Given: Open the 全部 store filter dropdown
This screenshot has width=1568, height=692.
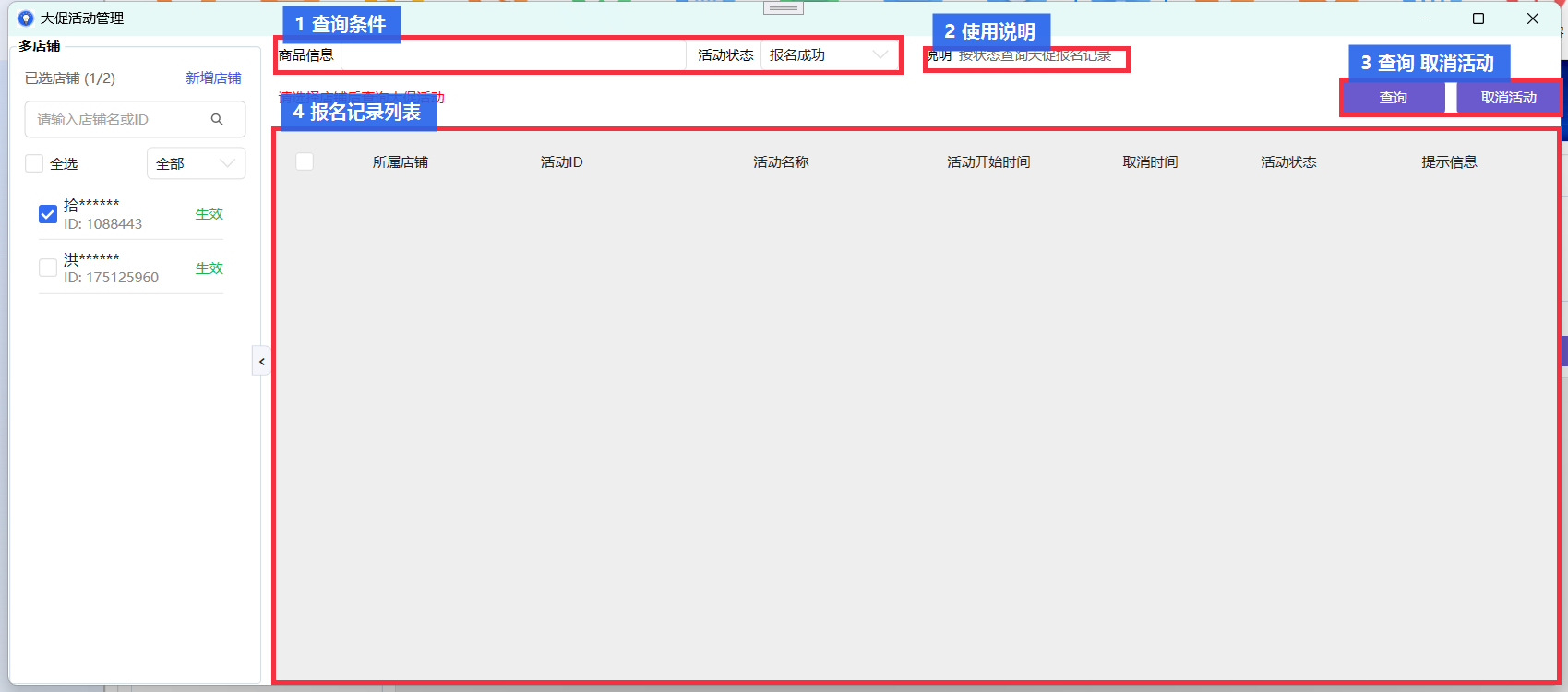Looking at the screenshot, I should (196, 163).
